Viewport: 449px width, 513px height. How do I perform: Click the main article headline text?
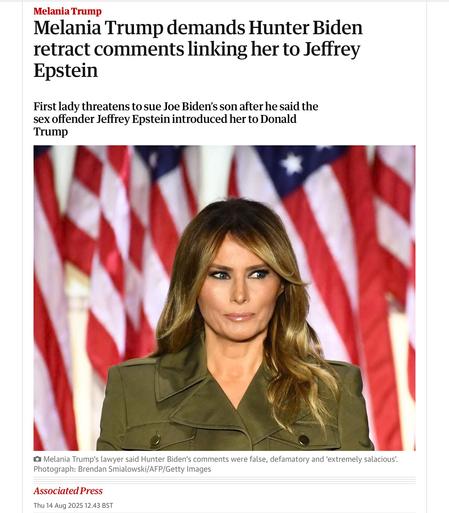click(198, 49)
